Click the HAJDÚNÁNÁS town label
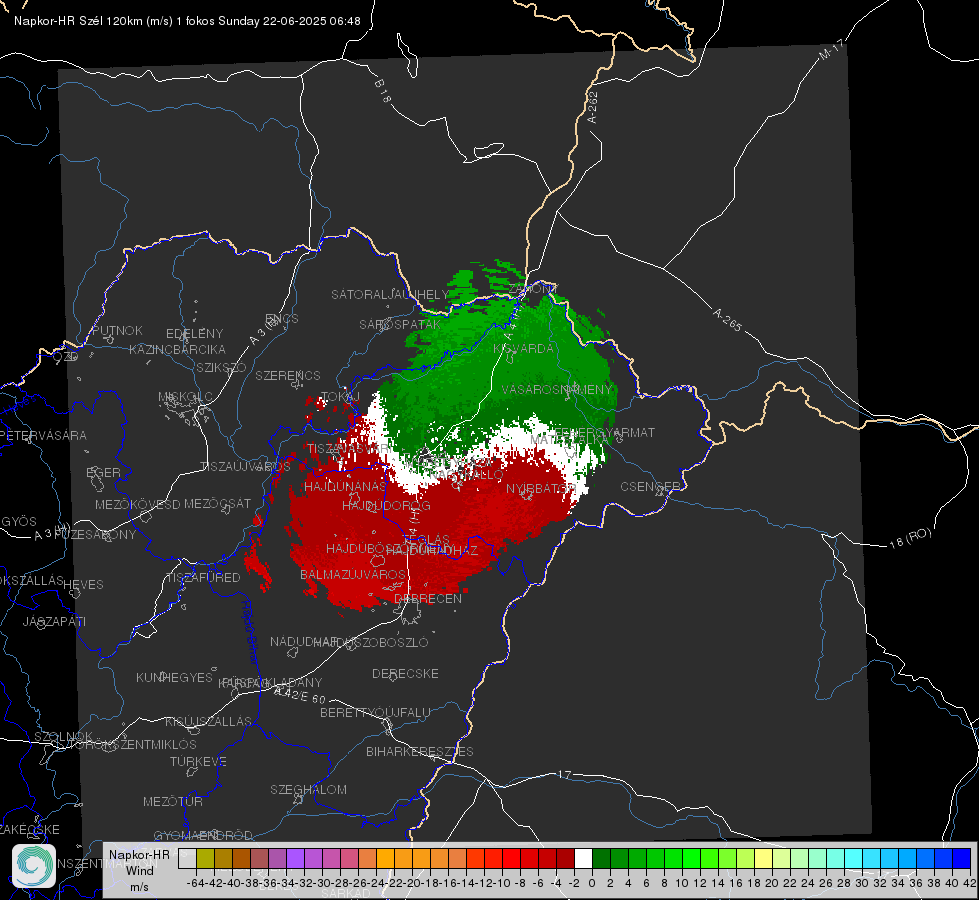 [345, 486]
